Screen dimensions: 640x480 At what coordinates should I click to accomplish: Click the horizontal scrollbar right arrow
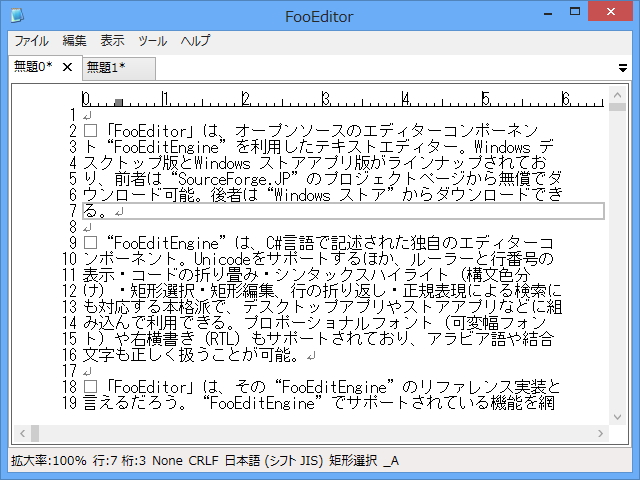tap(600, 433)
